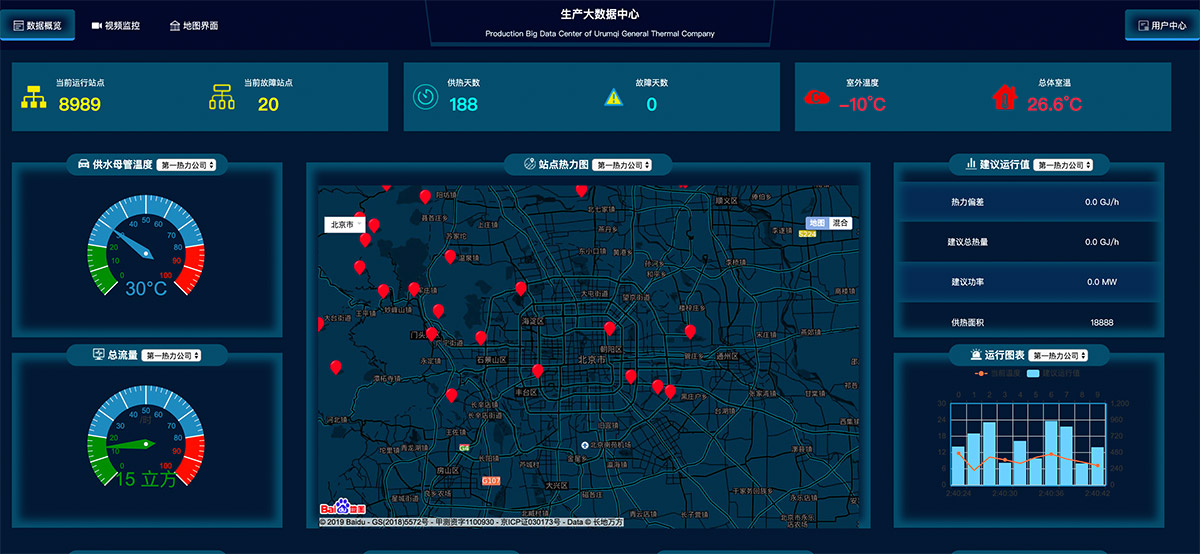This screenshot has width=1200, height=554.
Task: Click the bar chart icon beside 建议运行值
Action: tap(971, 164)
